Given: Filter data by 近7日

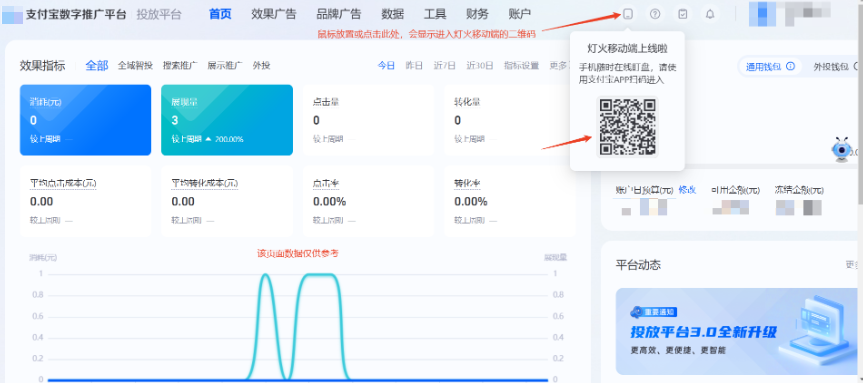Looking at the screenshot, I should point(445,65).
